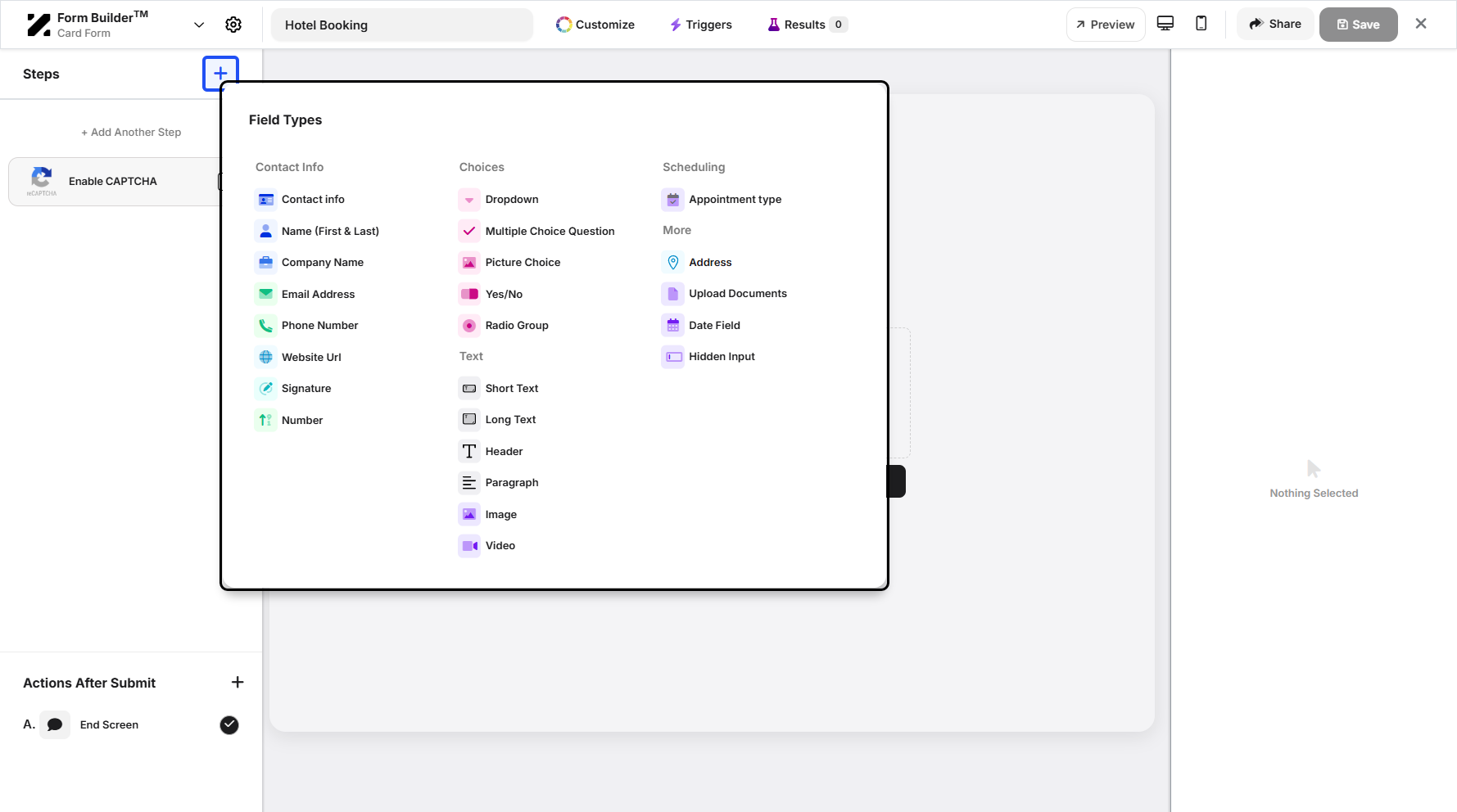This screenshot has height=812, width=1457.
Task: Open the Results tab
Action: point(808,25)
